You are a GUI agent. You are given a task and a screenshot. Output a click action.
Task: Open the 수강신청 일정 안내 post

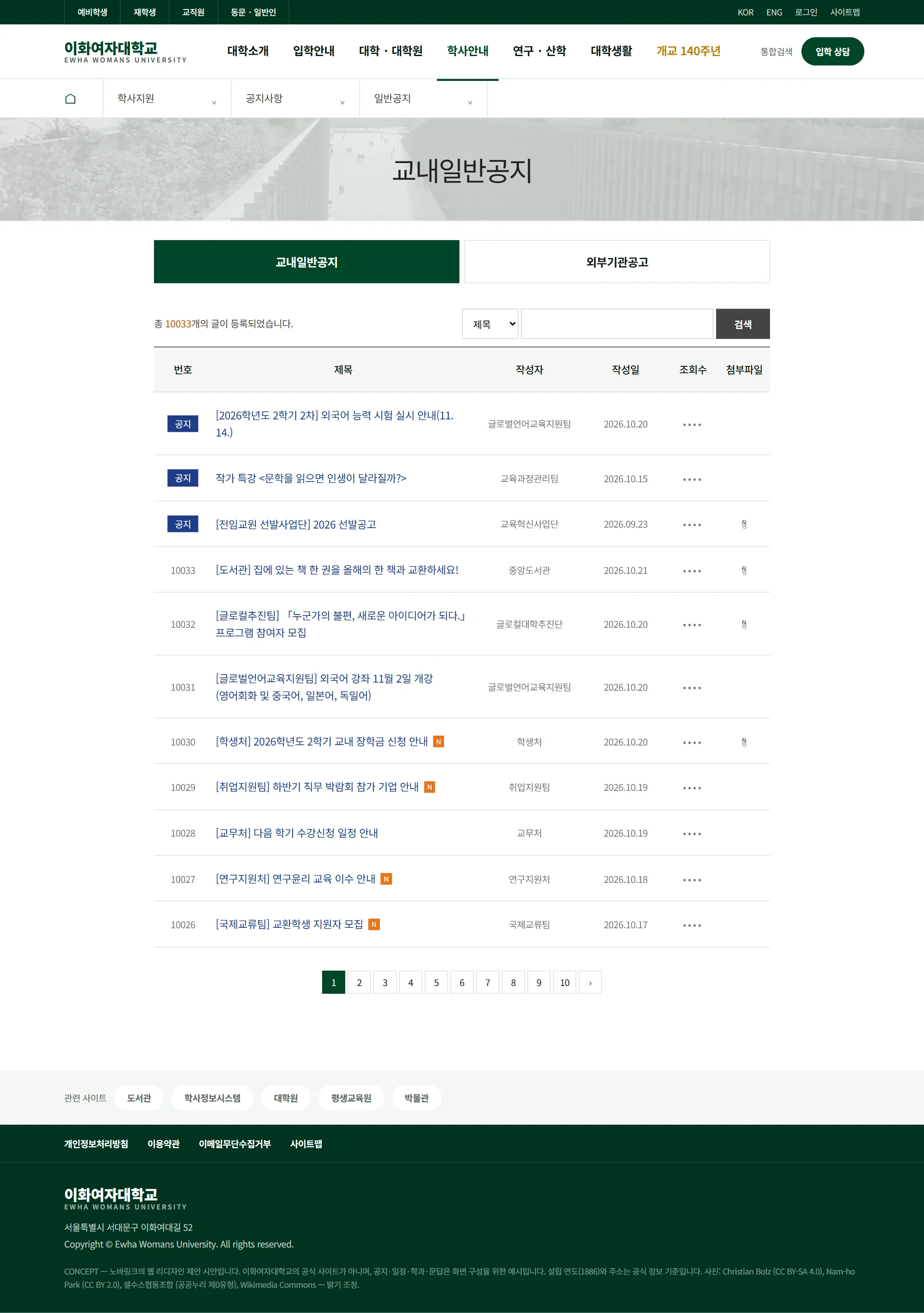297,833
